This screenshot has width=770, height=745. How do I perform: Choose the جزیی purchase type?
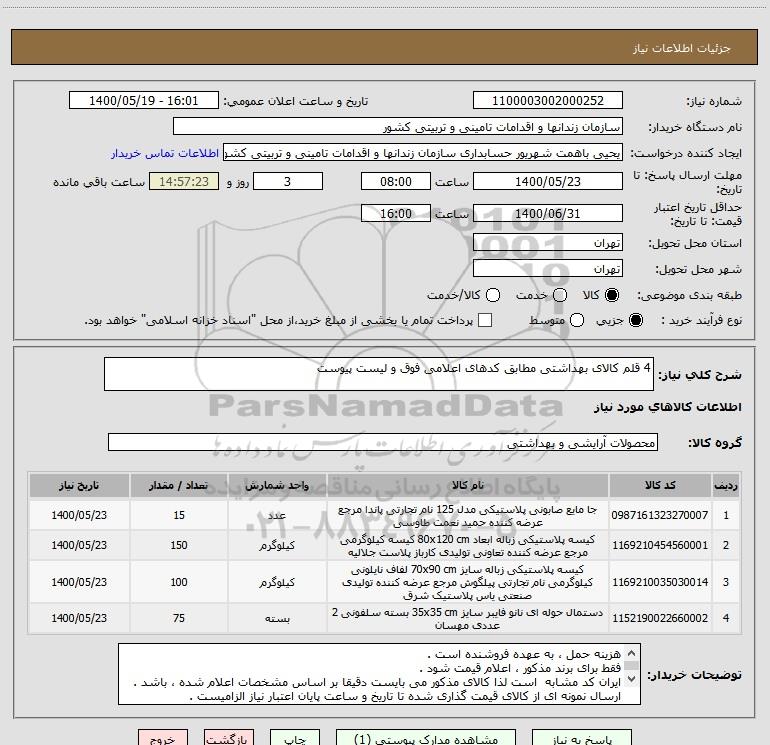[635, 320]
